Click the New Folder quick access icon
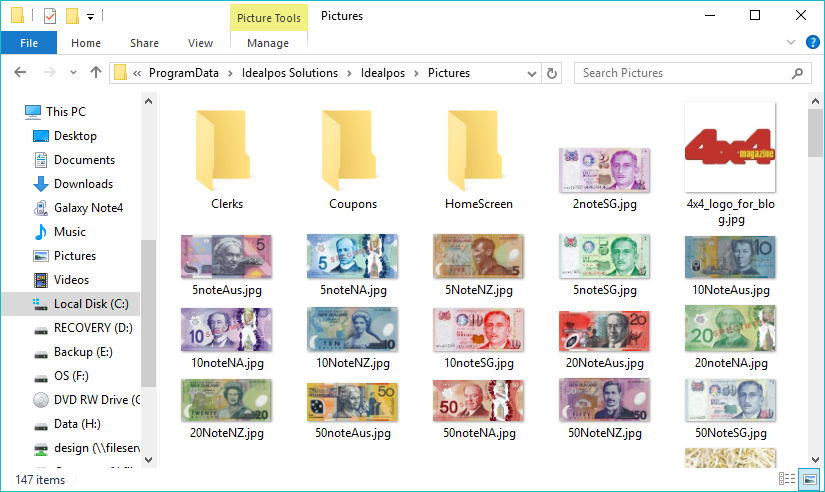The height and width of the screenshot is (492, 825). click(x=72, y=16)
